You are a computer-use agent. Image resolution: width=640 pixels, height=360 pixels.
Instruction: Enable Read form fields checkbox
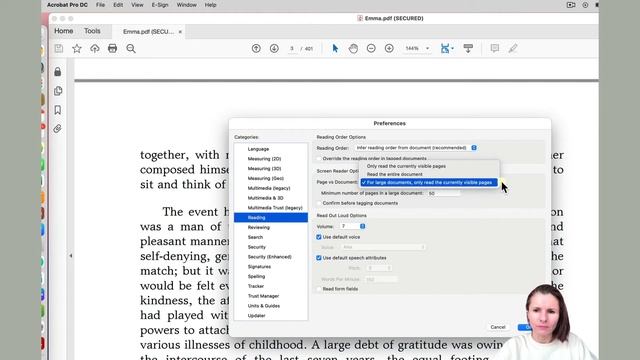(x=319, y=289)
